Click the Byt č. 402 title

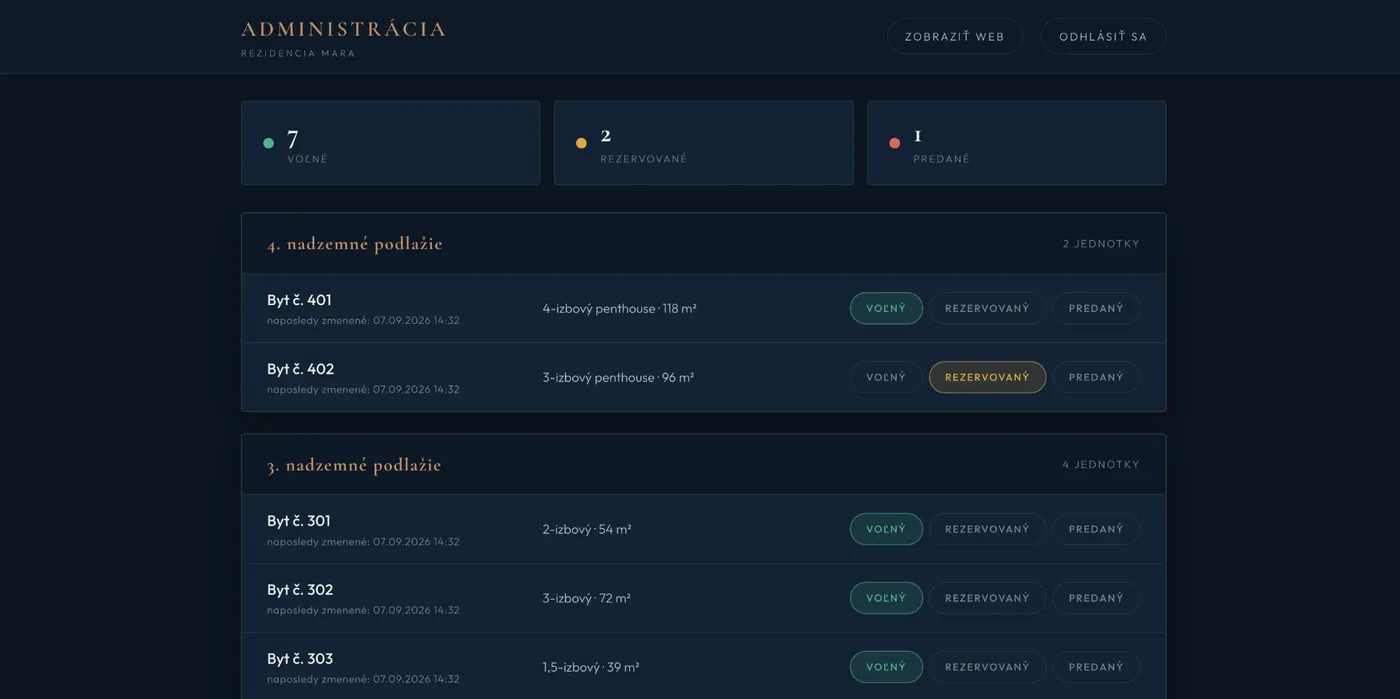[x=300, y=369]
